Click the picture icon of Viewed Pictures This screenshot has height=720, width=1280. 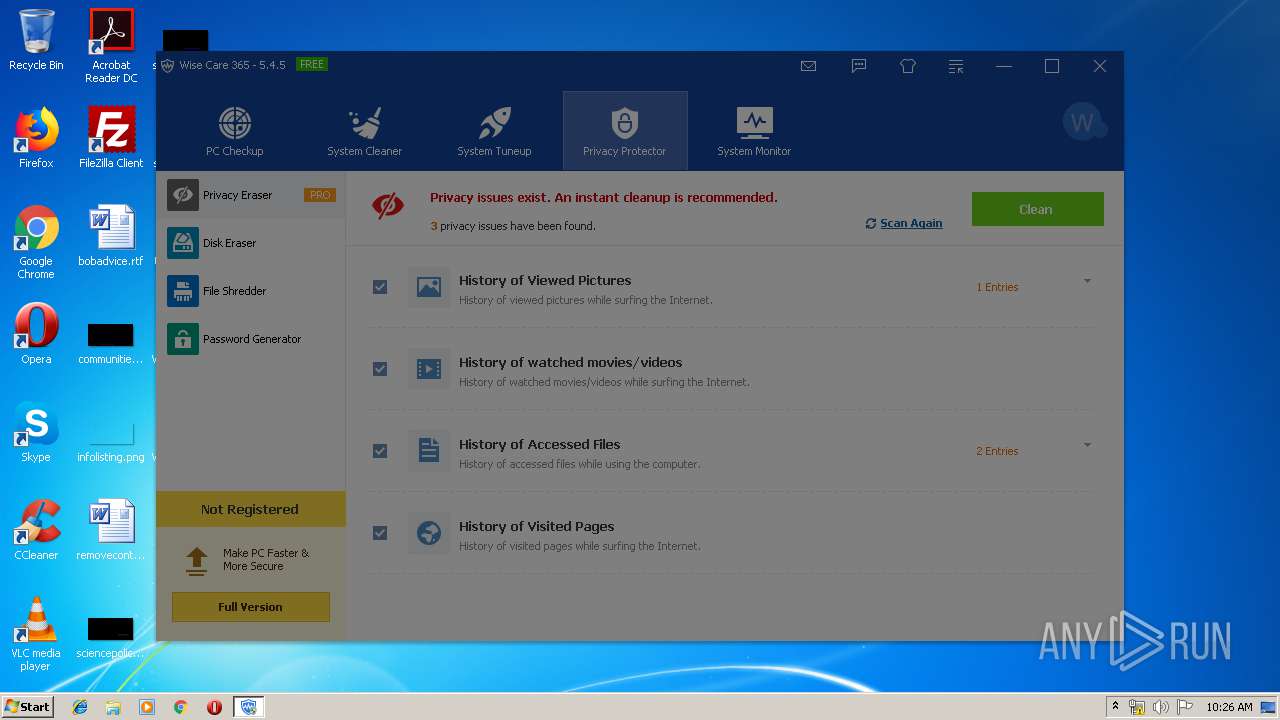click(x=429, y=287)
